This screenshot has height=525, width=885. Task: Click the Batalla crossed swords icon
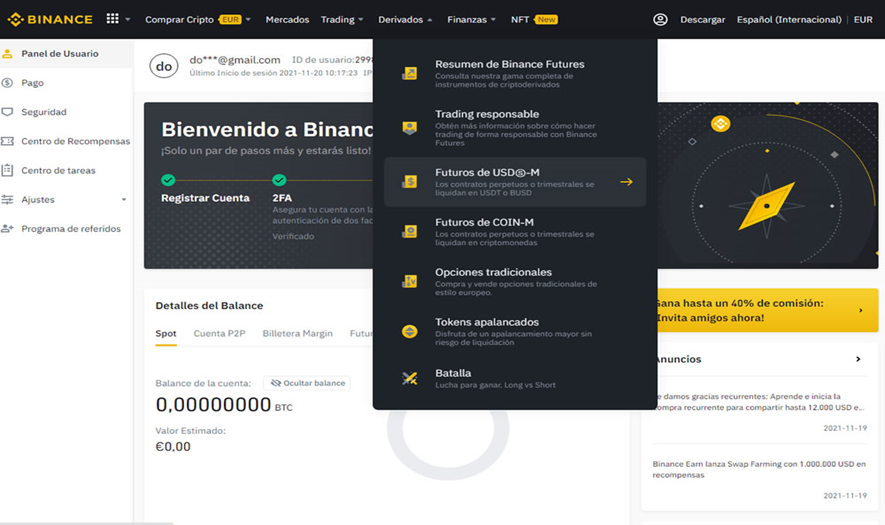[410, 378]
